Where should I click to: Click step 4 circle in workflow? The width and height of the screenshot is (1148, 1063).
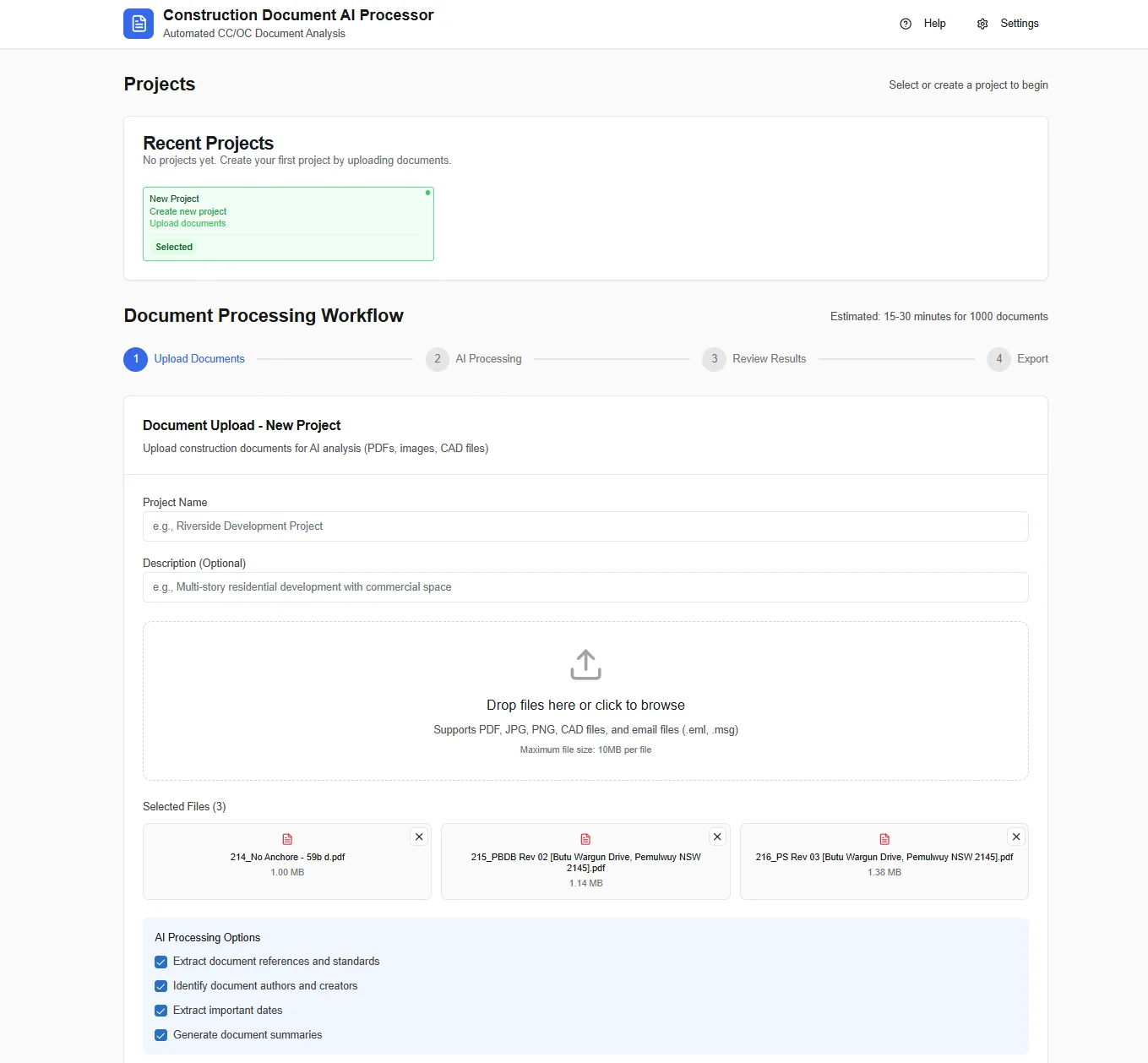[x=999, y=359]
